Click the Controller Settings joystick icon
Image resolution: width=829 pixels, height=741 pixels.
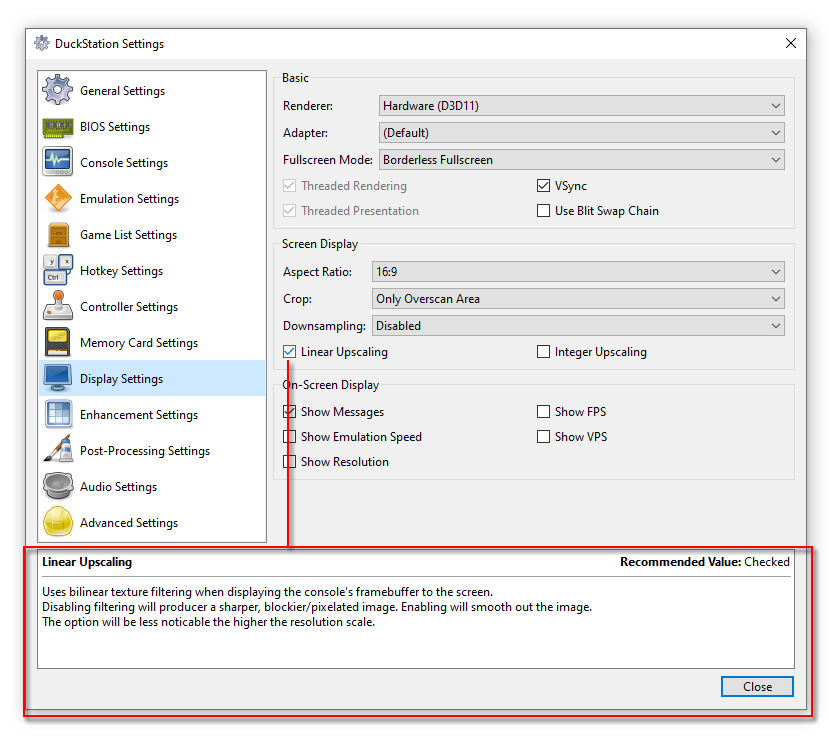tap(58, 307)
